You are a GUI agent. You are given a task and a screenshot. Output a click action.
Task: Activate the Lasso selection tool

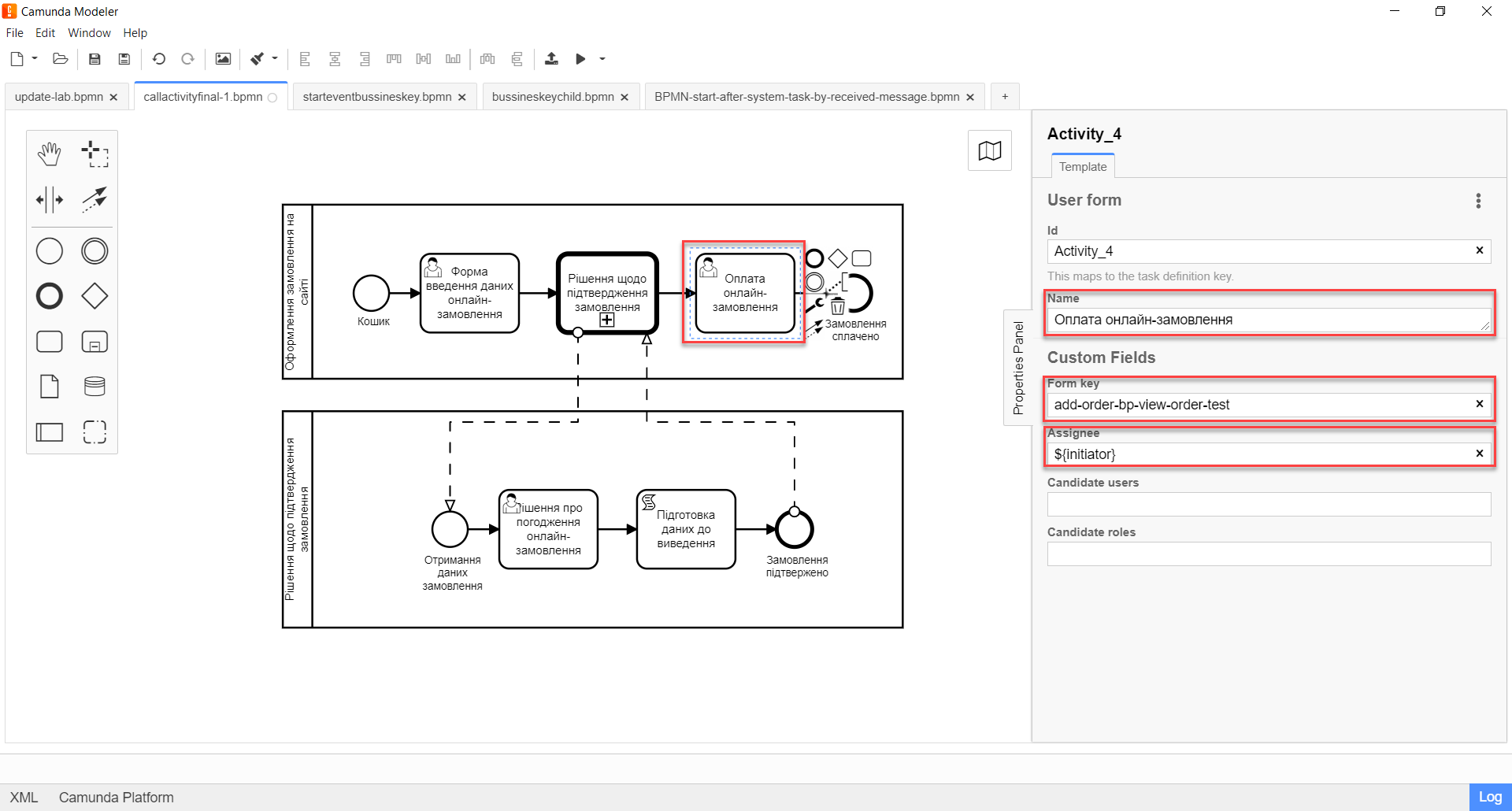tap(94, 154)
